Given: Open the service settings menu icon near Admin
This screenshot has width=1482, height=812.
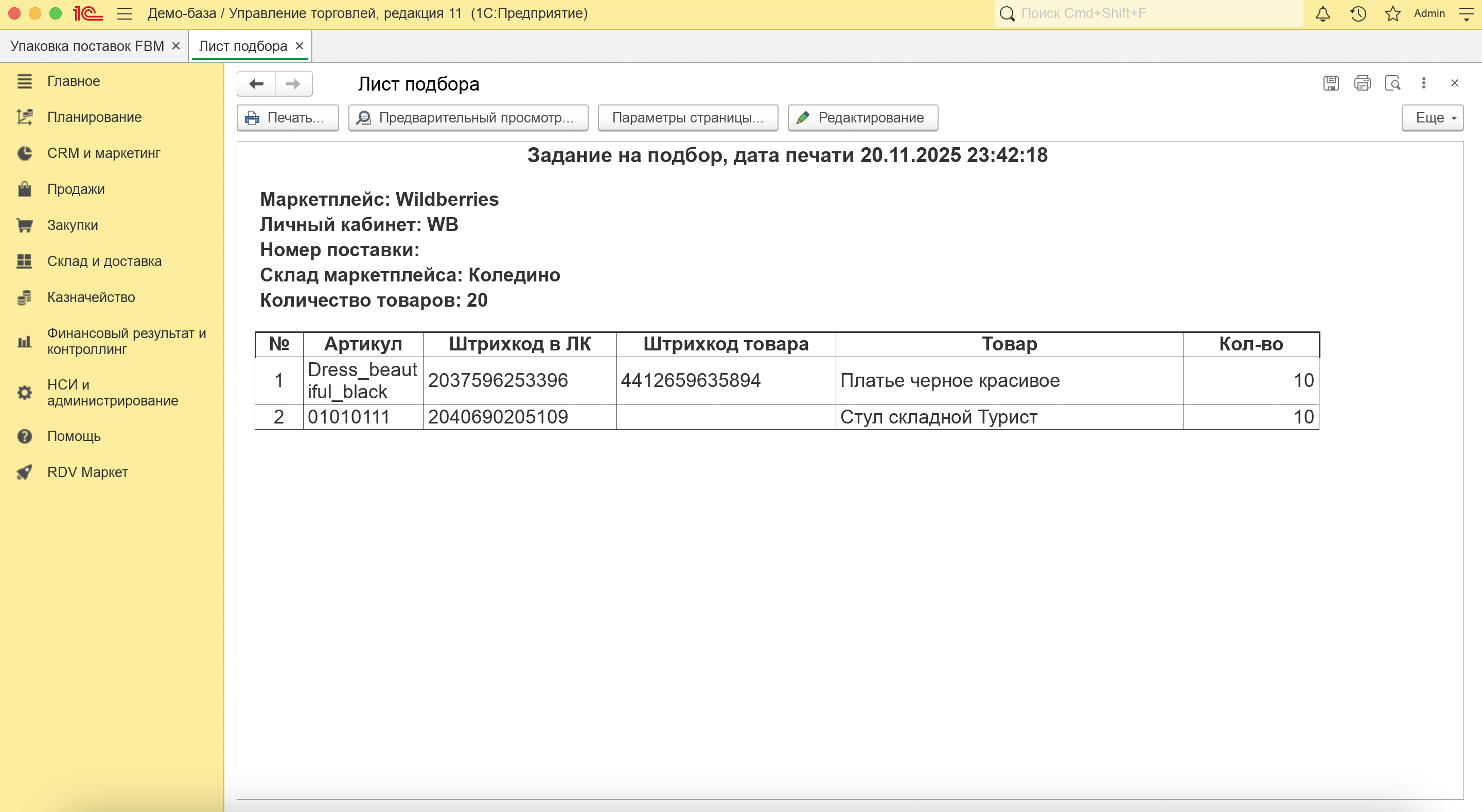Looking at the screenshot, I should point(1467,13).
